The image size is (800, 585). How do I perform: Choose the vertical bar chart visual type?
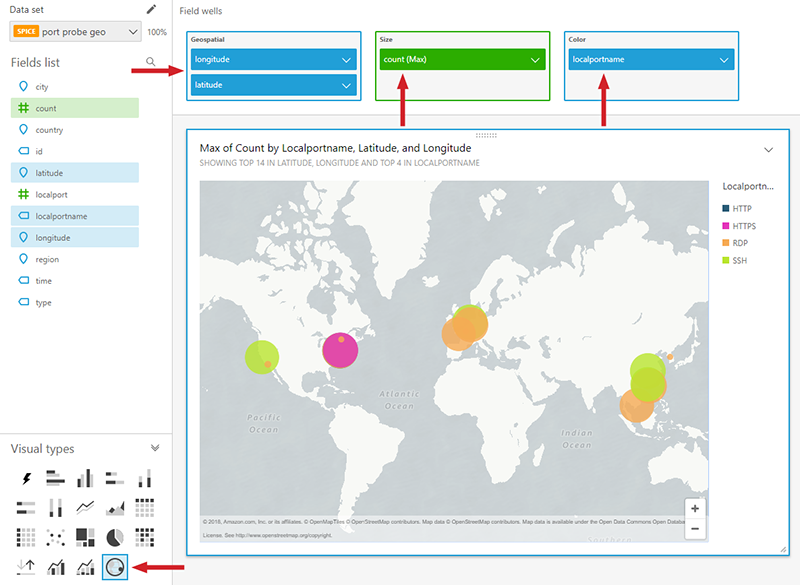85,478
